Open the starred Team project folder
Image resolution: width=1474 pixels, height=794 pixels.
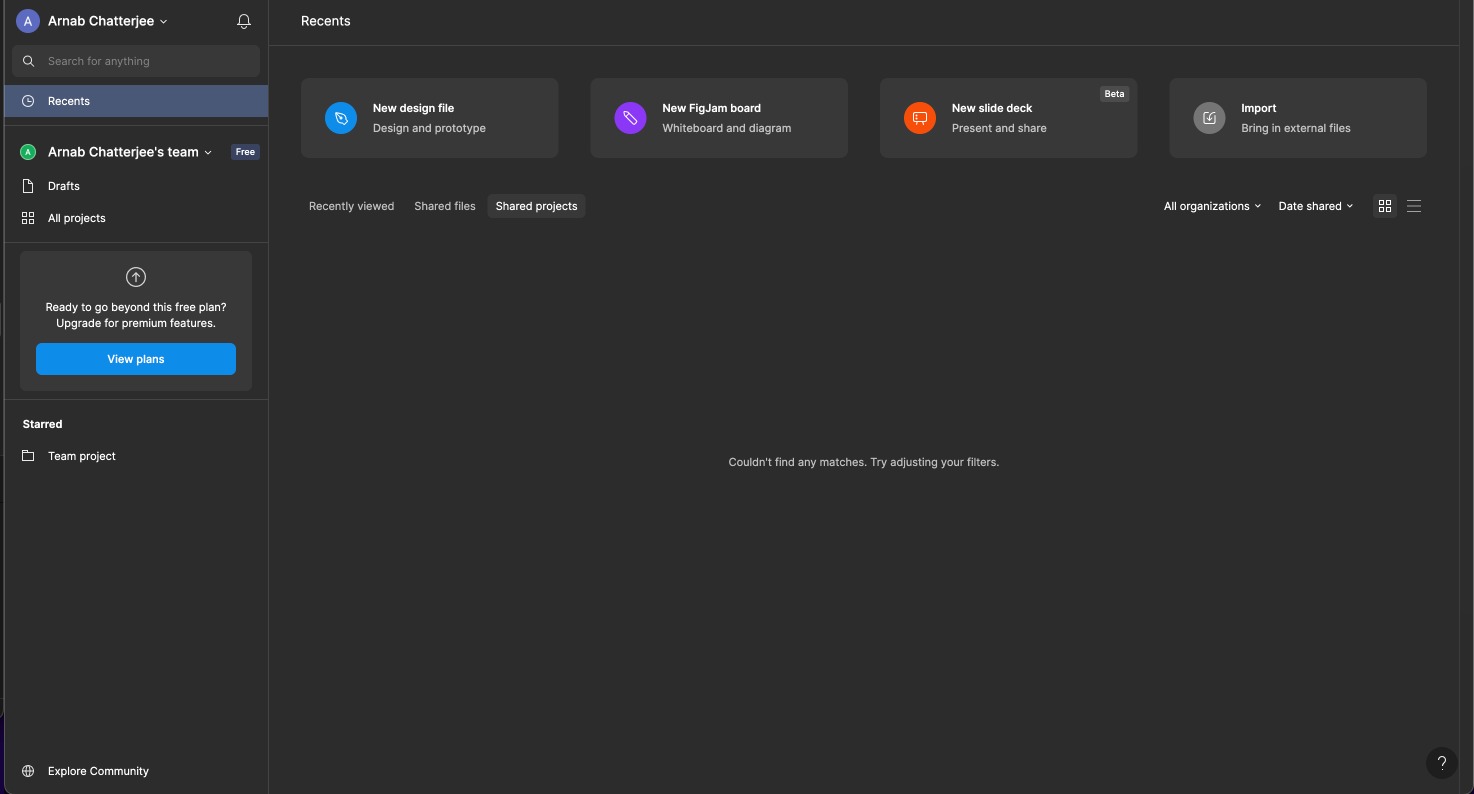point(82,456)
